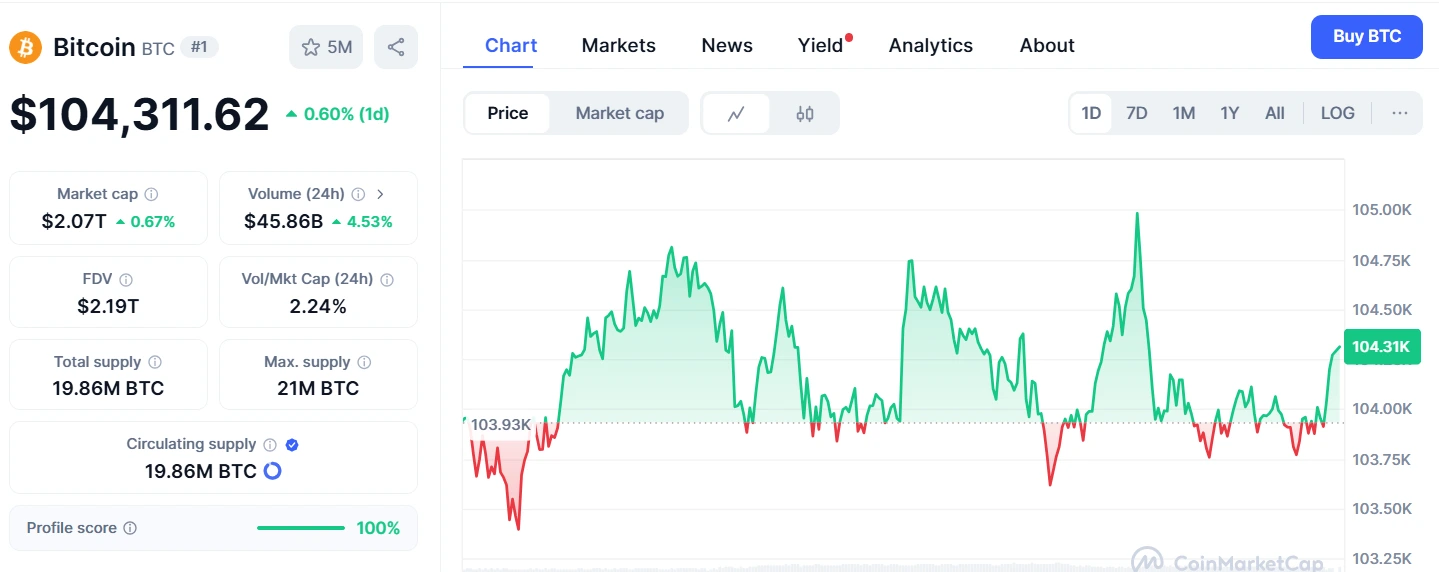Enable LOG scale on chart
1439x572 pixels.
pyautogui.click(x=1338, y=113)
